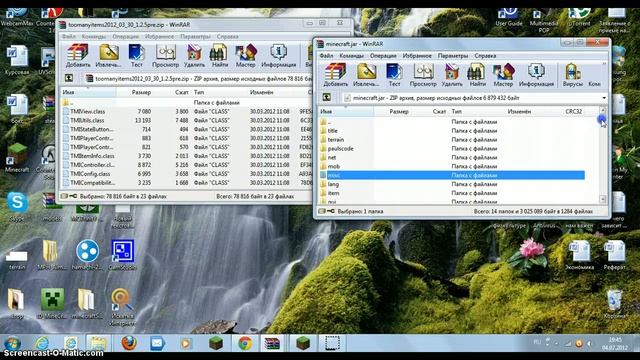
Task: Click Удалить icon in minecraft.jar window
Action: point(452,75)
